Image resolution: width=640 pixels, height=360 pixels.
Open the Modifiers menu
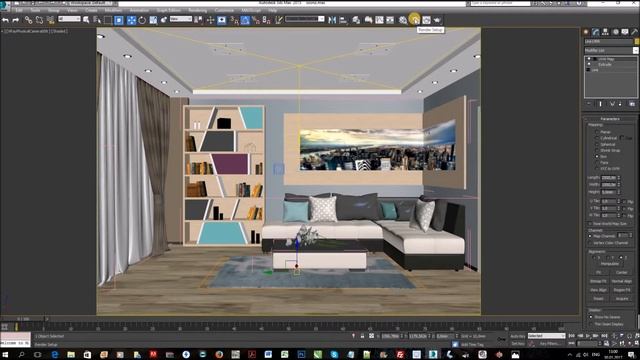pyautogui.click(x=113, y=10)
